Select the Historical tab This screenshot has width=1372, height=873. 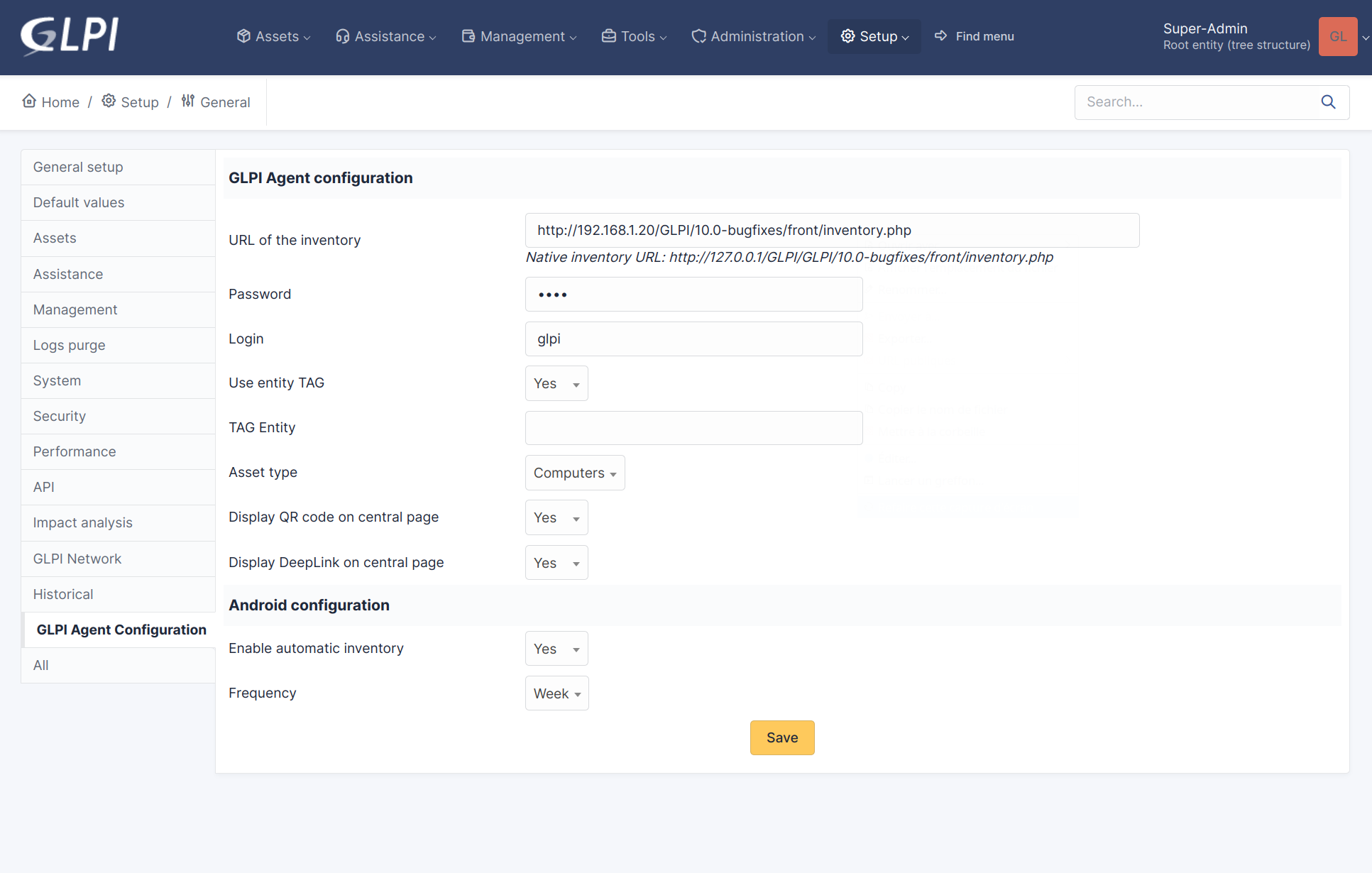coord(118,594)
